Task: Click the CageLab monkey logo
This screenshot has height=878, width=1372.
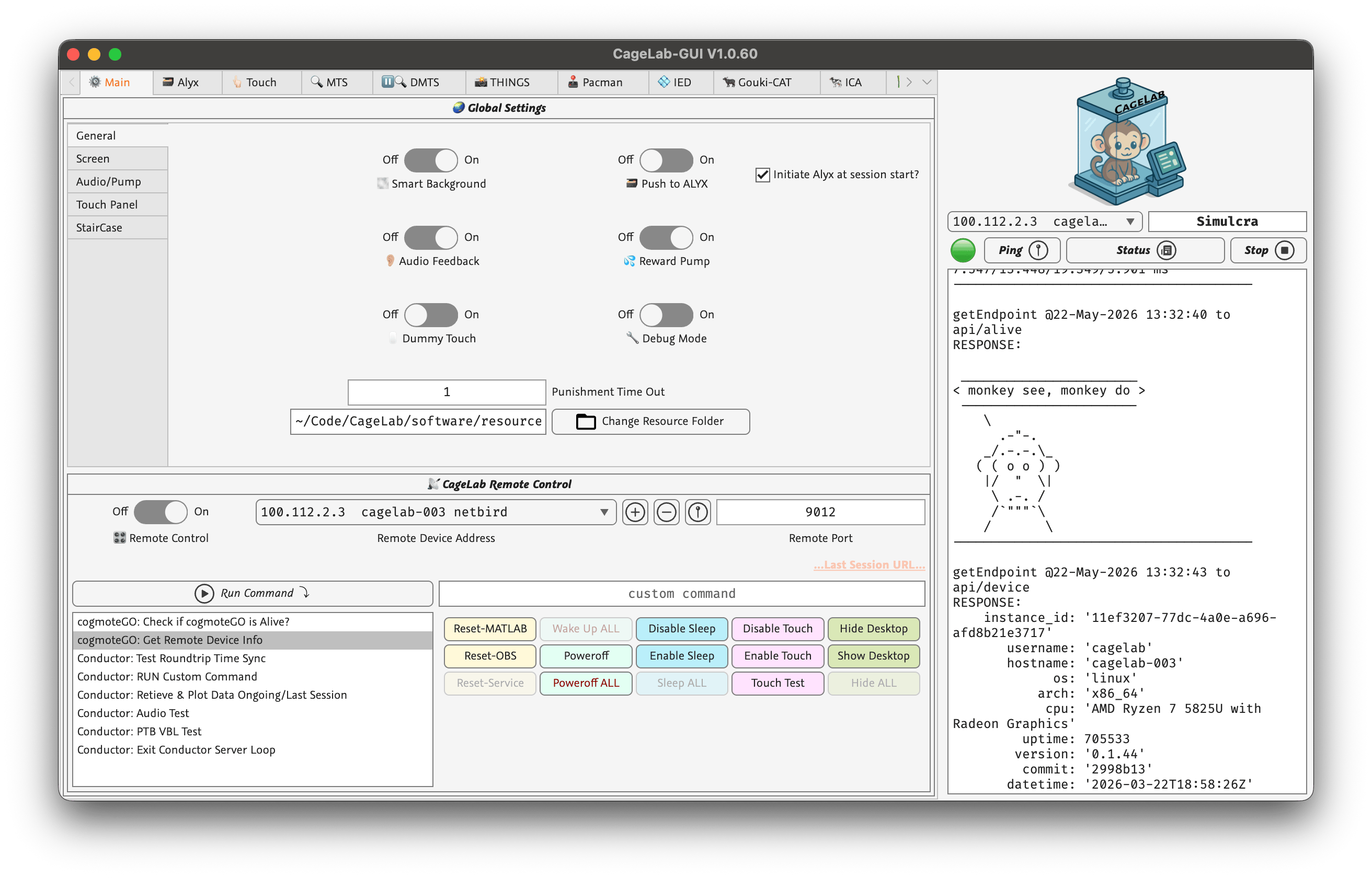Action: [1127, 141]
